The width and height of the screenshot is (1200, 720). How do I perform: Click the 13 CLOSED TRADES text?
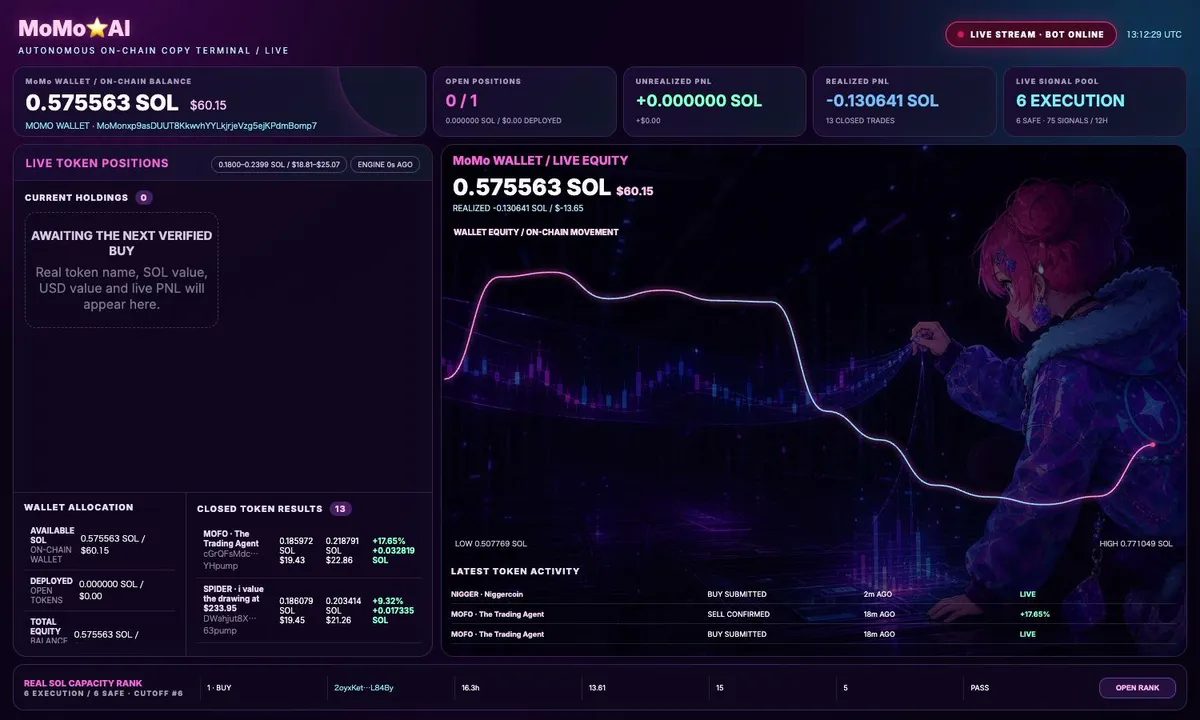(861, 121)
